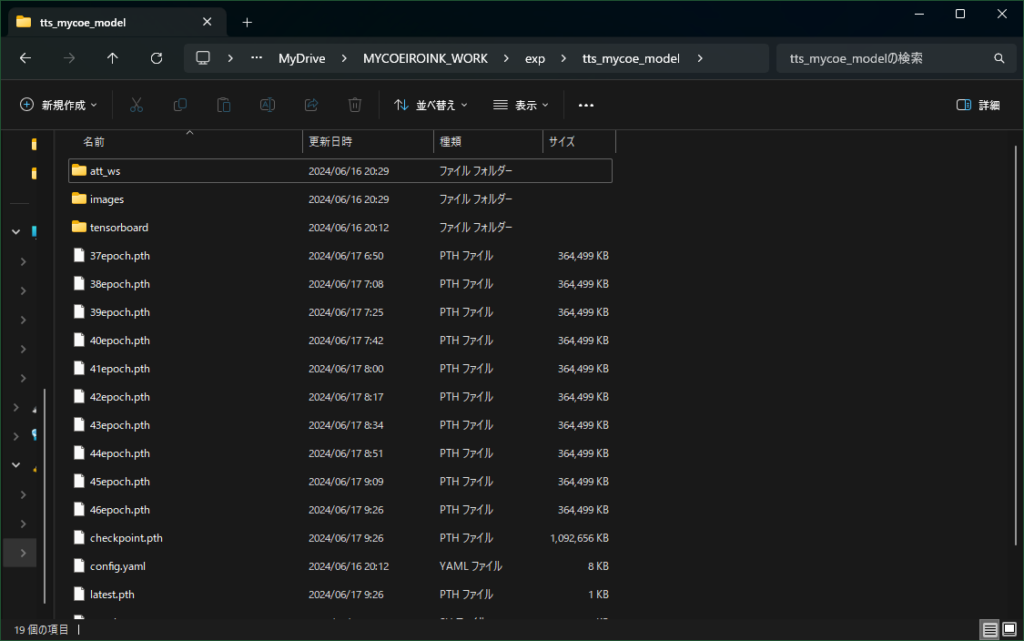Open the 表示 view dropdown
Viewport: 1024px width, 641px height.
pyautogui.click(x=520, y=105)
